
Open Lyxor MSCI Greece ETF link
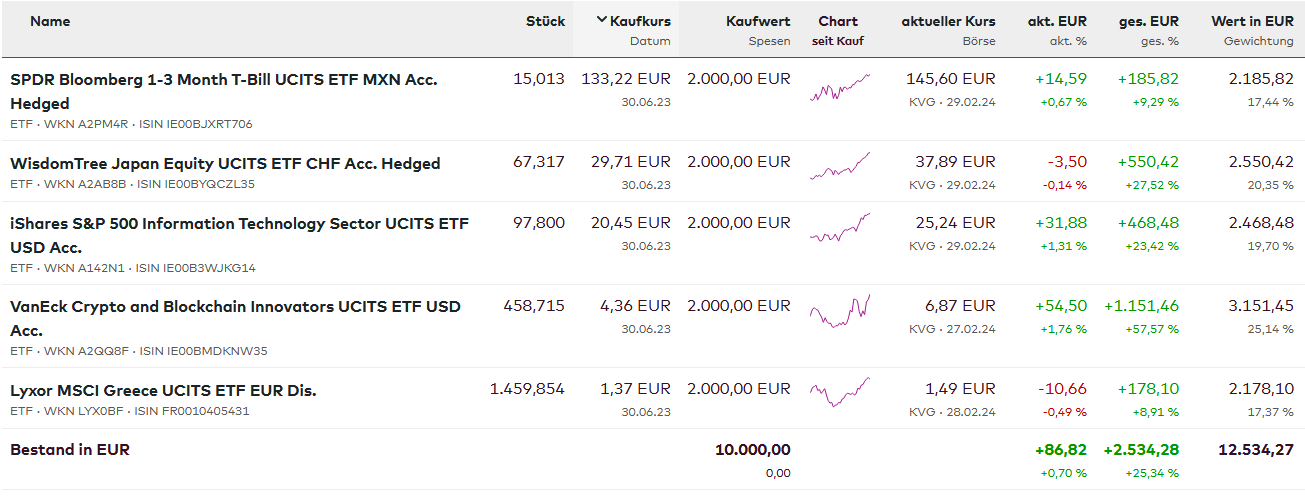click(x=163, y=390)
